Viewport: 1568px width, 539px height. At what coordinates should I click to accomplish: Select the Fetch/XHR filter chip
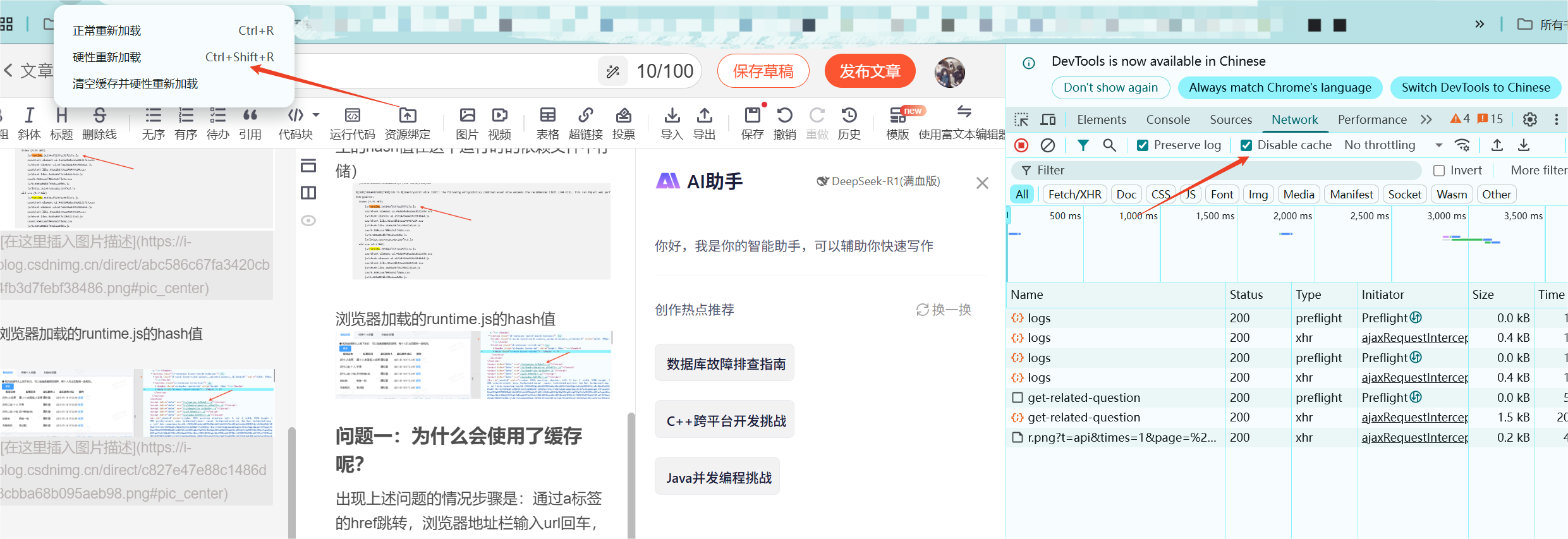pyautogui.click(x=1074, y=195)
